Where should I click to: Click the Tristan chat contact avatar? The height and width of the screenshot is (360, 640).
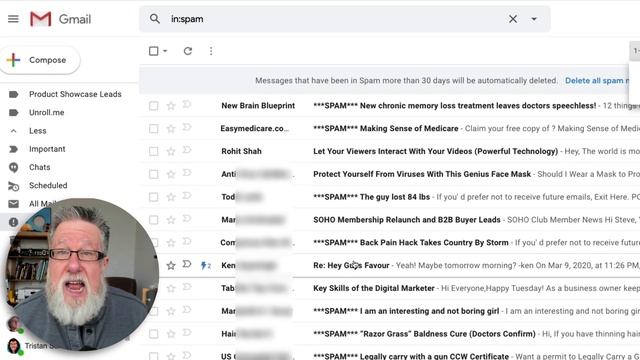pos(13,346)
